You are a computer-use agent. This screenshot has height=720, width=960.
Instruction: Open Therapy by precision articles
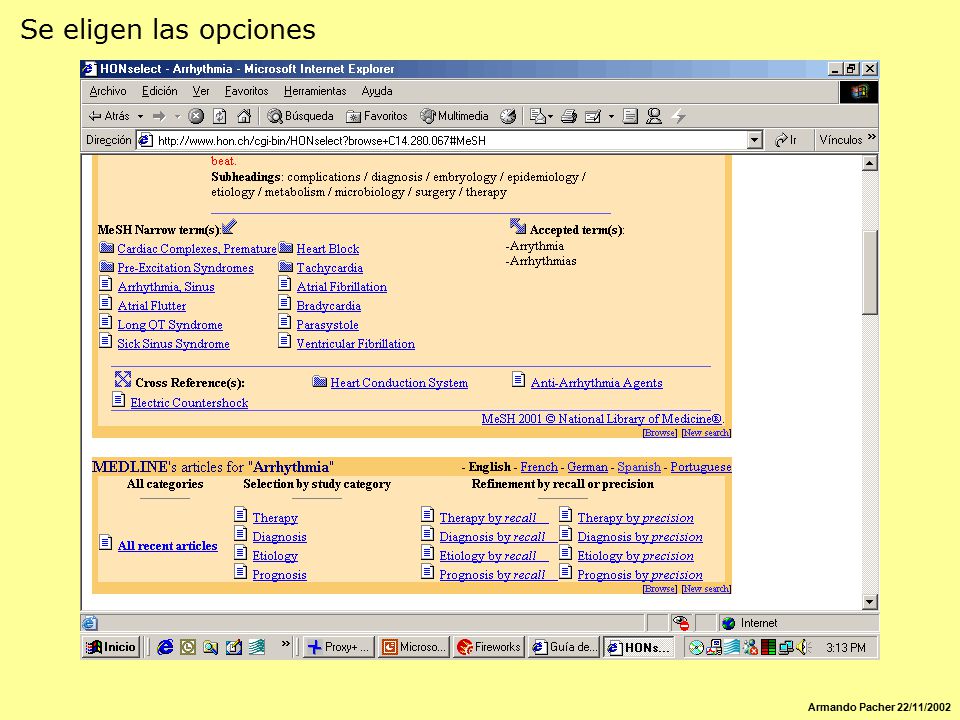tap(636, 518)
